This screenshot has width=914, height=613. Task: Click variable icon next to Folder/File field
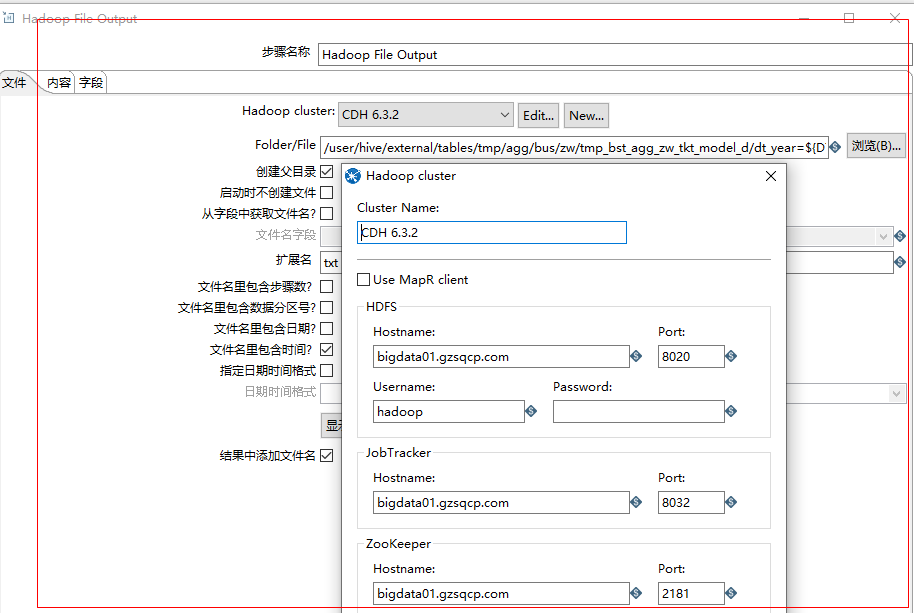click(x=835, y=147)
